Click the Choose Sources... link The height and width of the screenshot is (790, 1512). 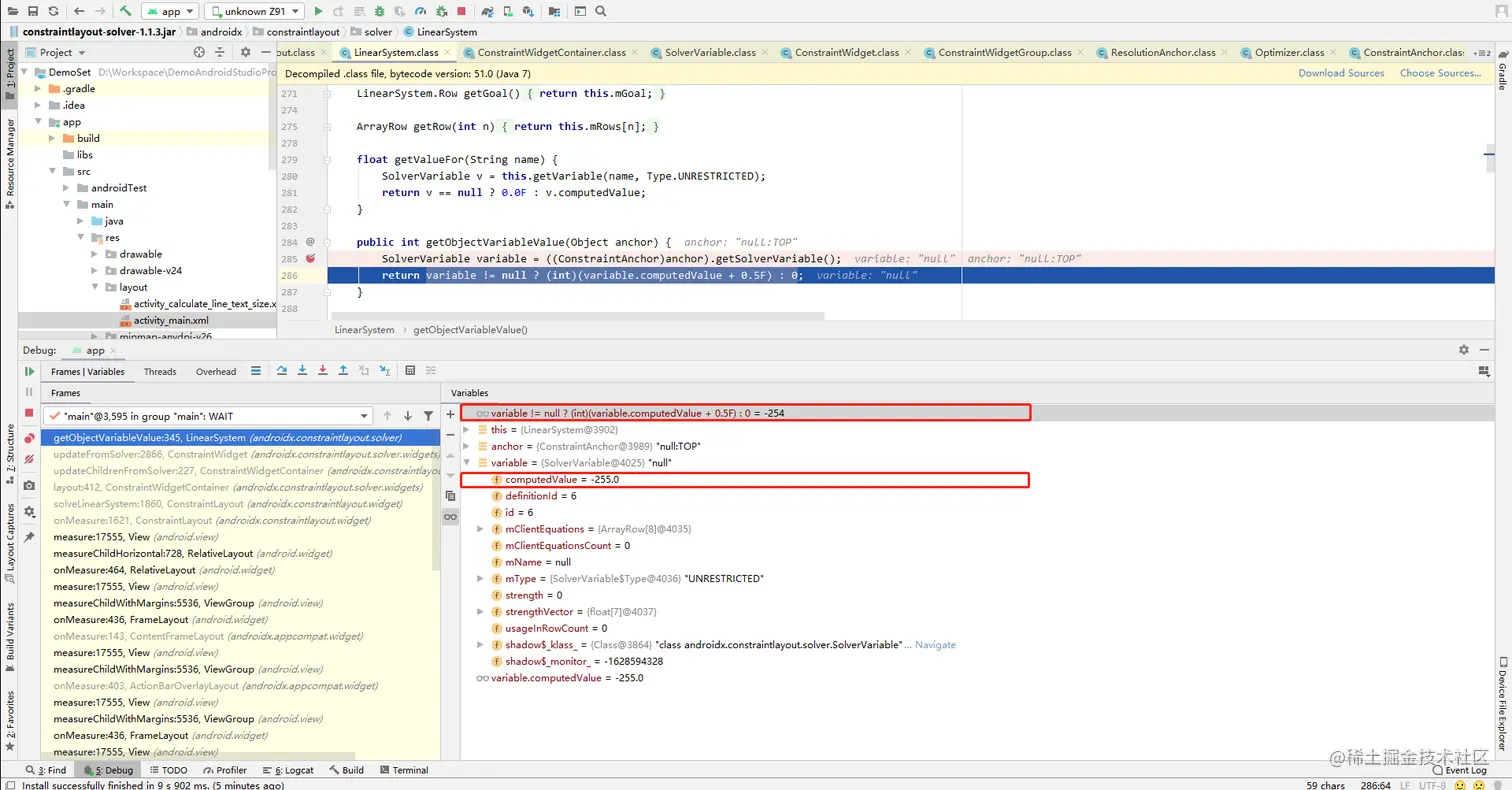(x=1440, y=73)
